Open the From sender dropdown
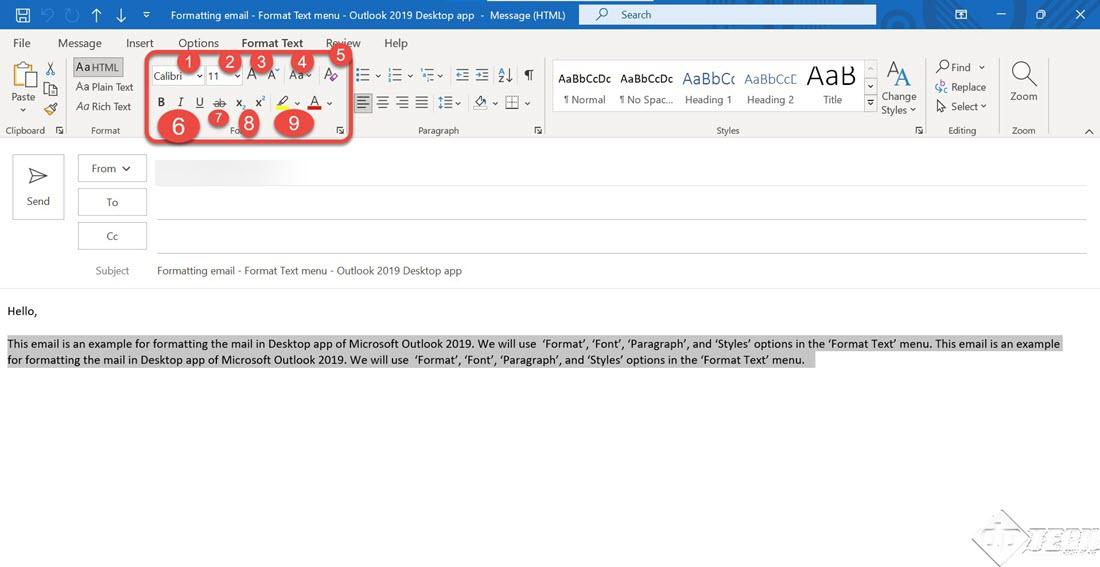1100x567 pixels. coord(112,169)
